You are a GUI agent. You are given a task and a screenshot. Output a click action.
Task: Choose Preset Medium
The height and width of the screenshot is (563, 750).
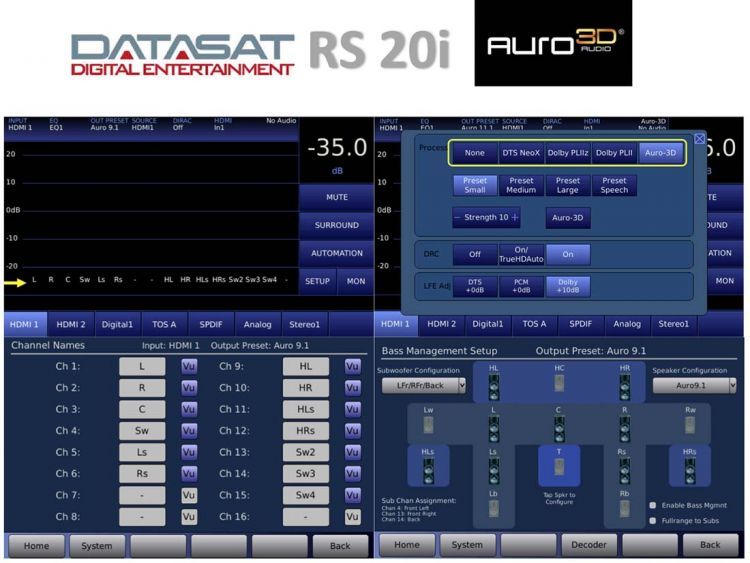(x=521, y=185)
